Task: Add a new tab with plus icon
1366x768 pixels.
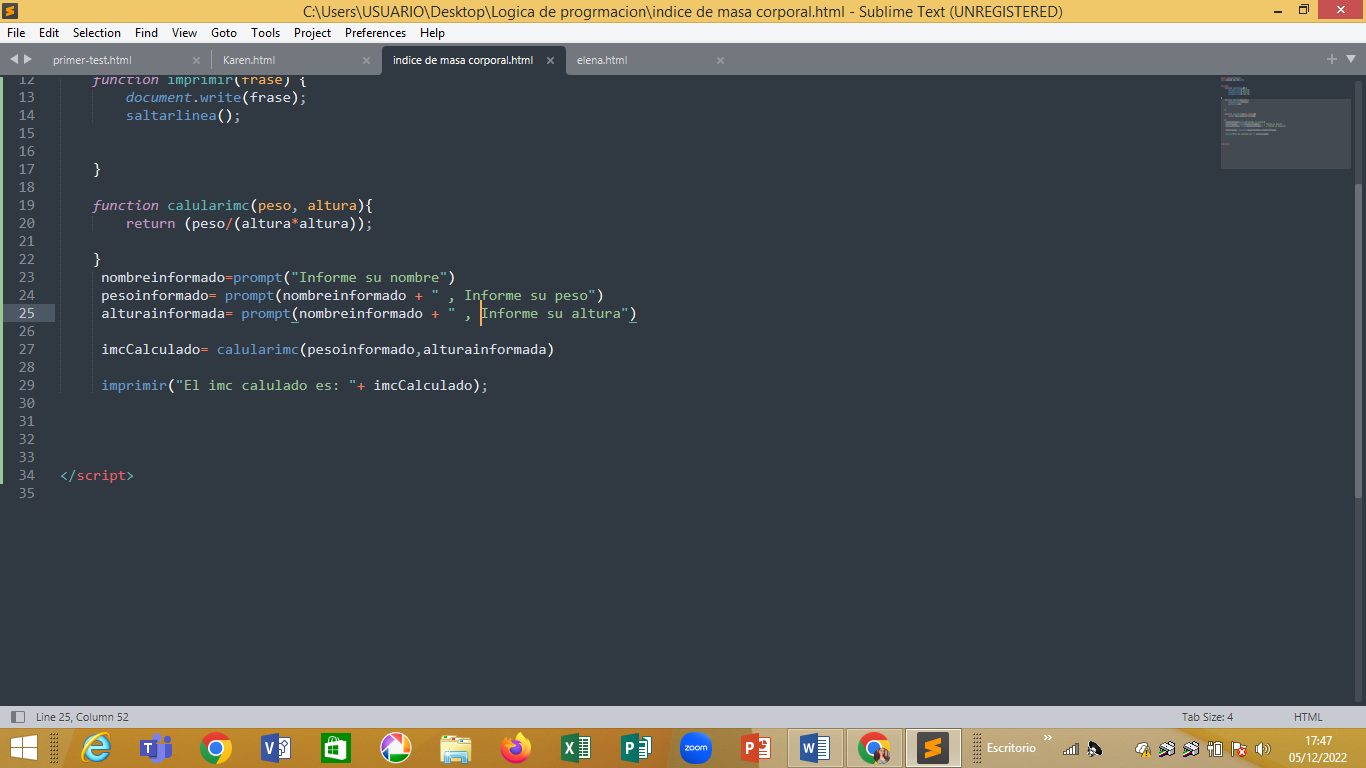Action: 1332,59
